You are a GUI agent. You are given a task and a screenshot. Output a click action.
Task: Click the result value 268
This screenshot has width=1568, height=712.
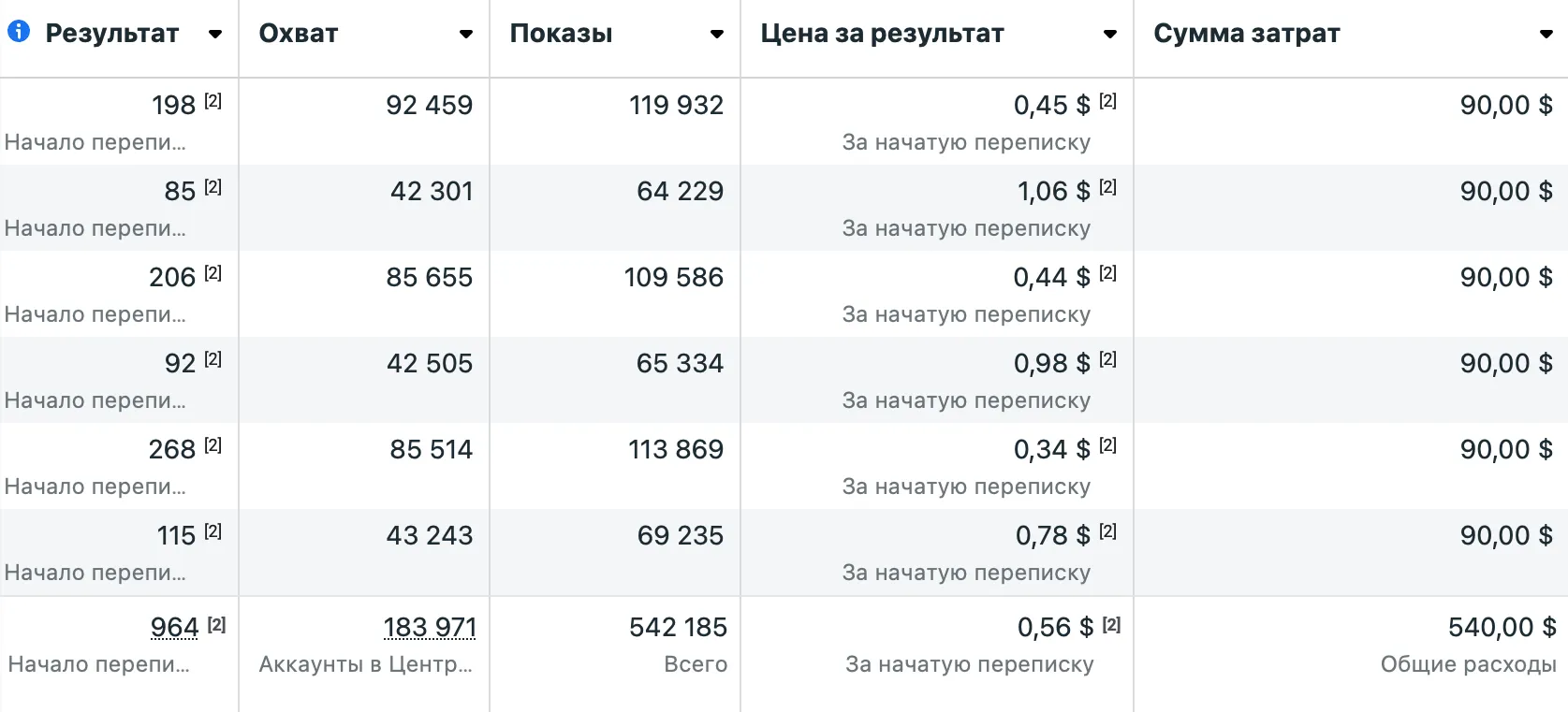171,450
